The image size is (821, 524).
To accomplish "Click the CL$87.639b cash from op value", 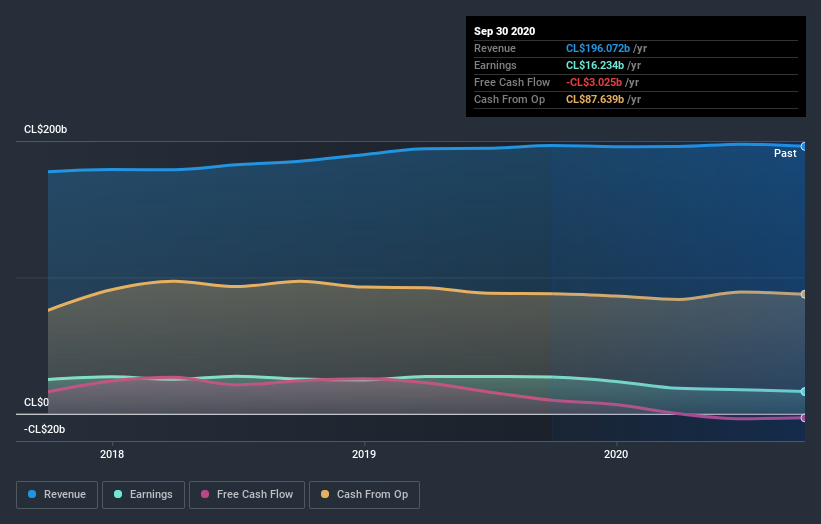I will 595,99.
